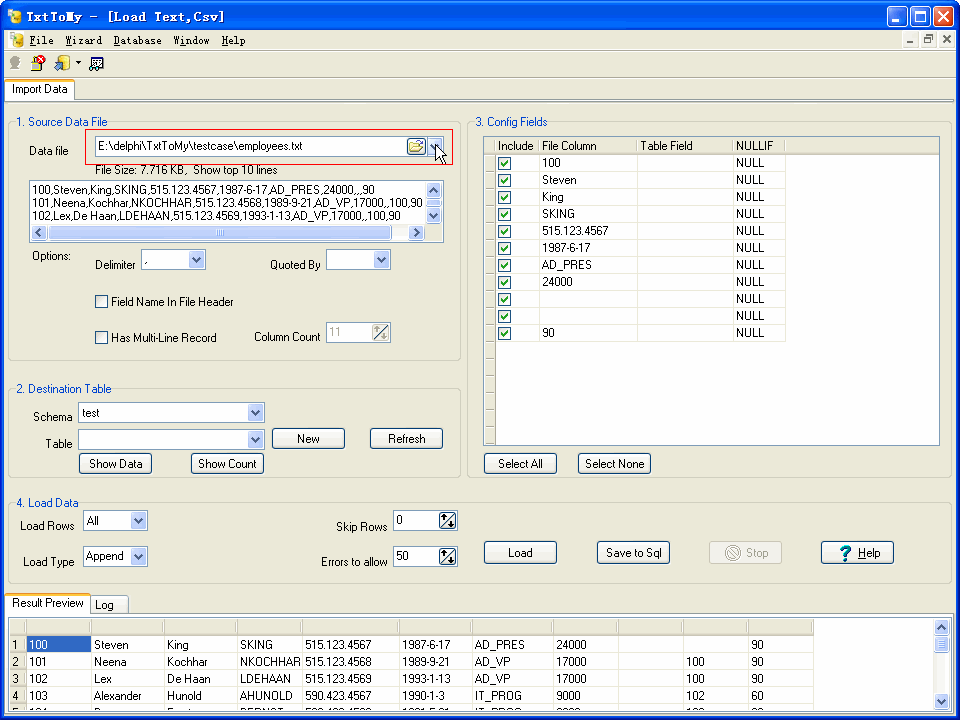Click the File Column header

(588, 146)
